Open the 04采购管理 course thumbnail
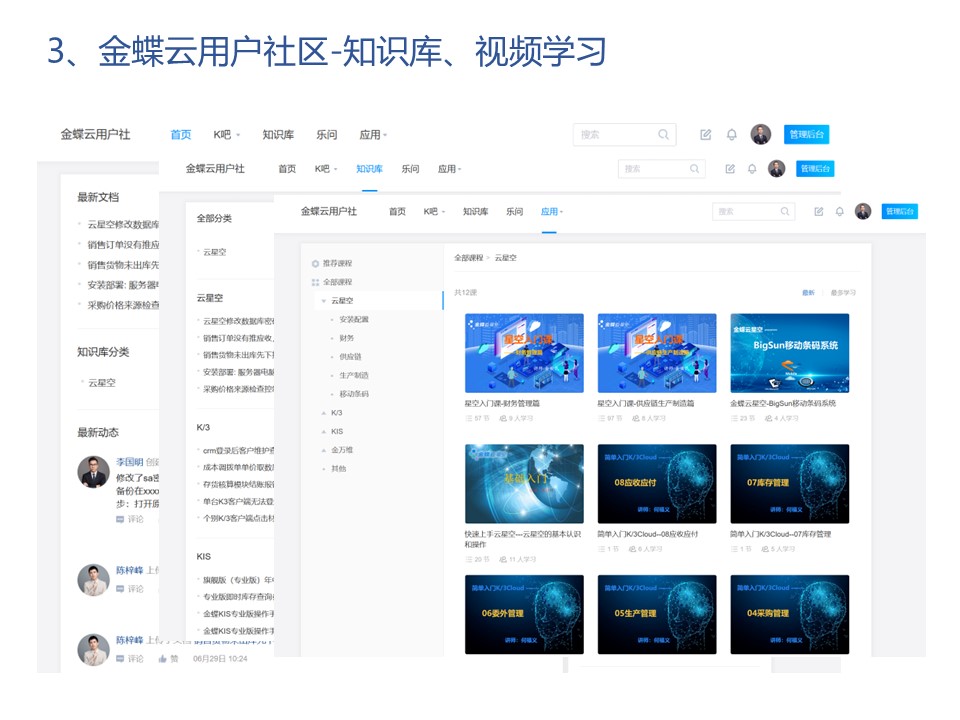 [x=790, y=615]
